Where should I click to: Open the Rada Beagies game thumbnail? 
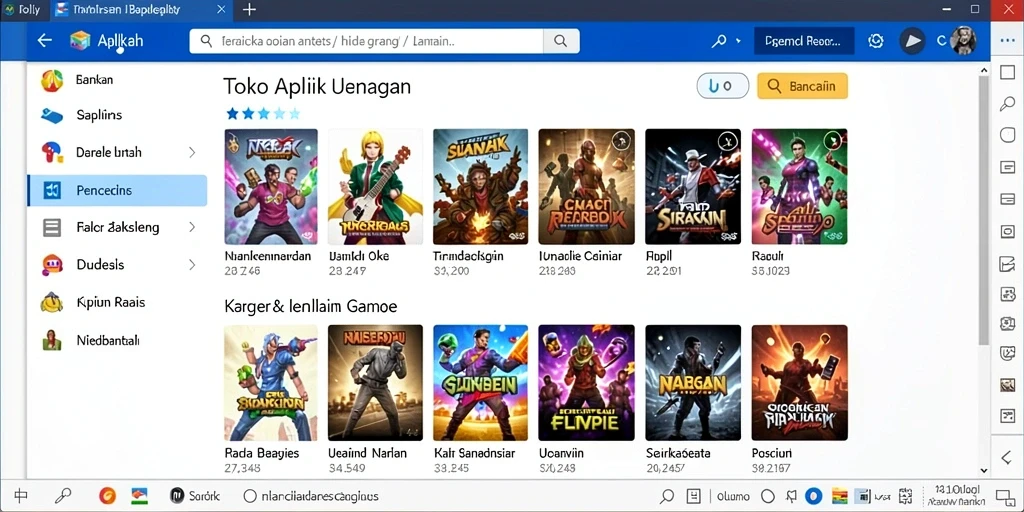[x=271, y=383]
